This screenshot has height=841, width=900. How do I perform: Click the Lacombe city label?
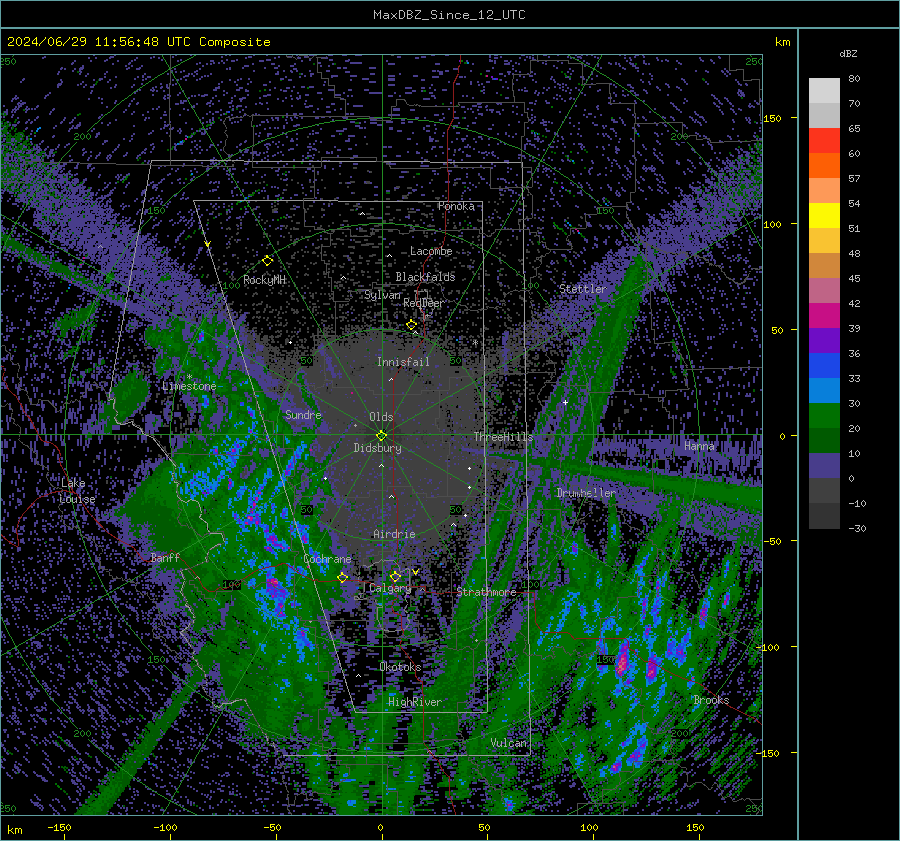tap(431, 251)
